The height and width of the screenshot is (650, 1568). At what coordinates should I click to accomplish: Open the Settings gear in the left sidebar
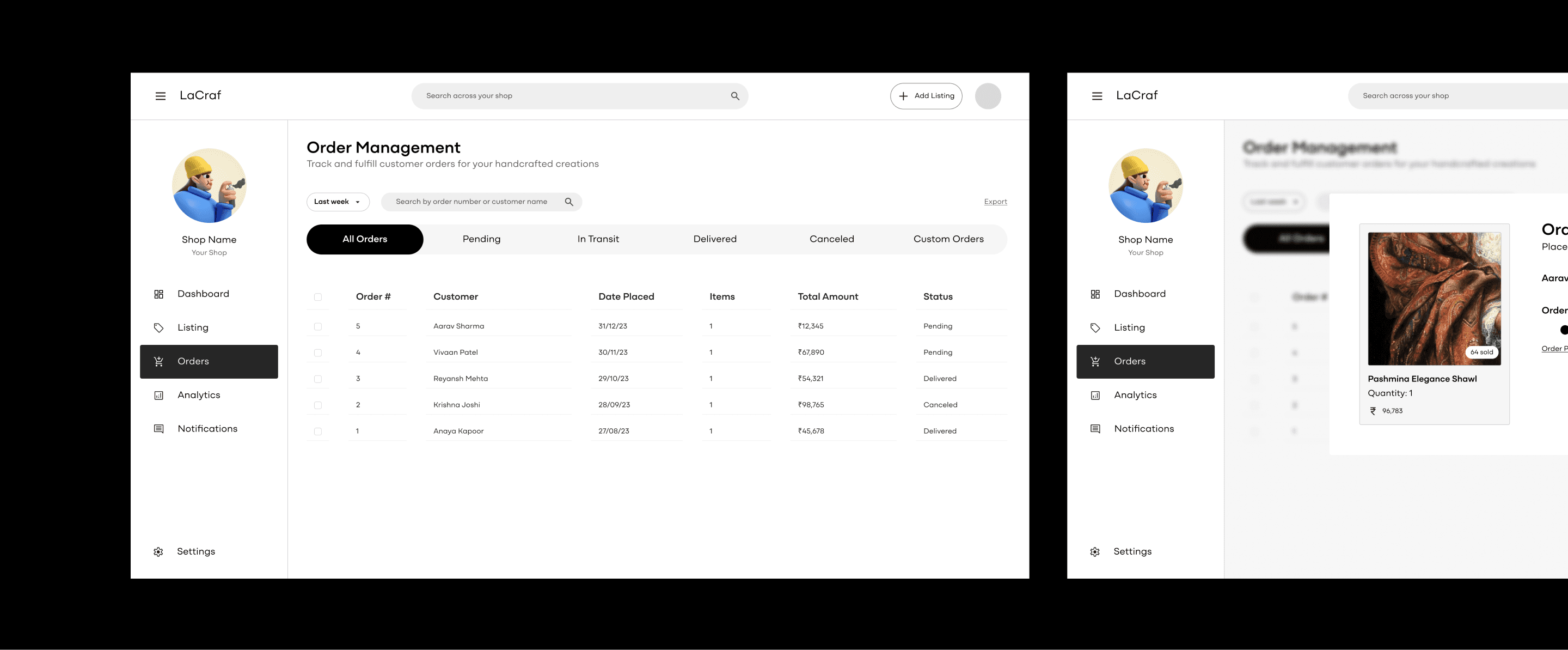[158, 552]
